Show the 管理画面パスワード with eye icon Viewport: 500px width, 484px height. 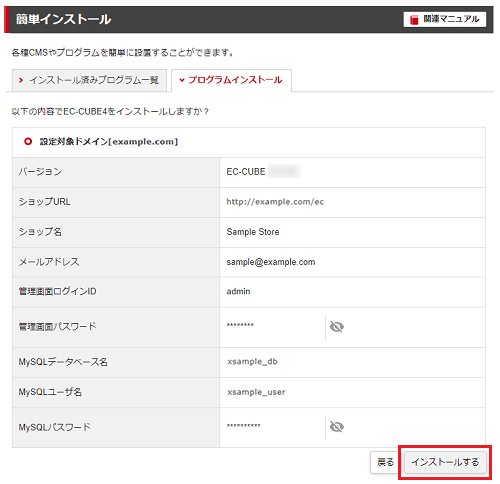[337, 327]
